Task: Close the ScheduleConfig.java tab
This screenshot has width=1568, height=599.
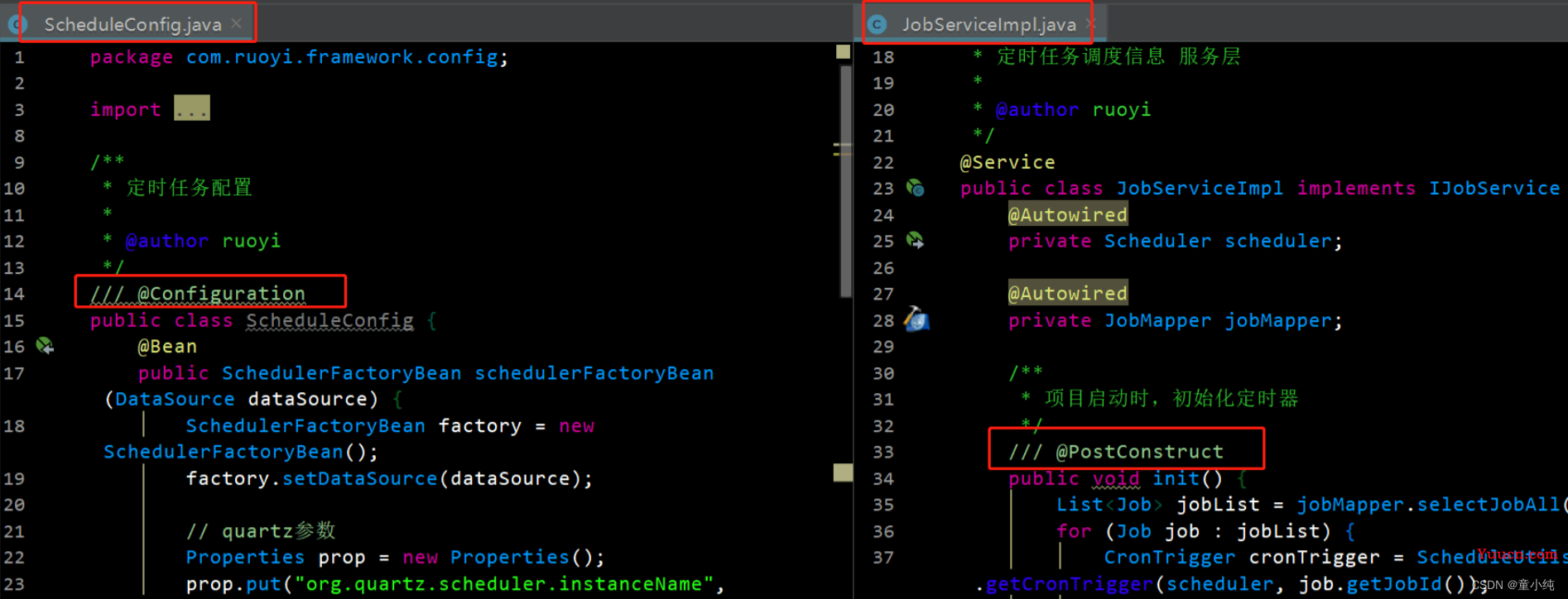Action: click(236, 24)
